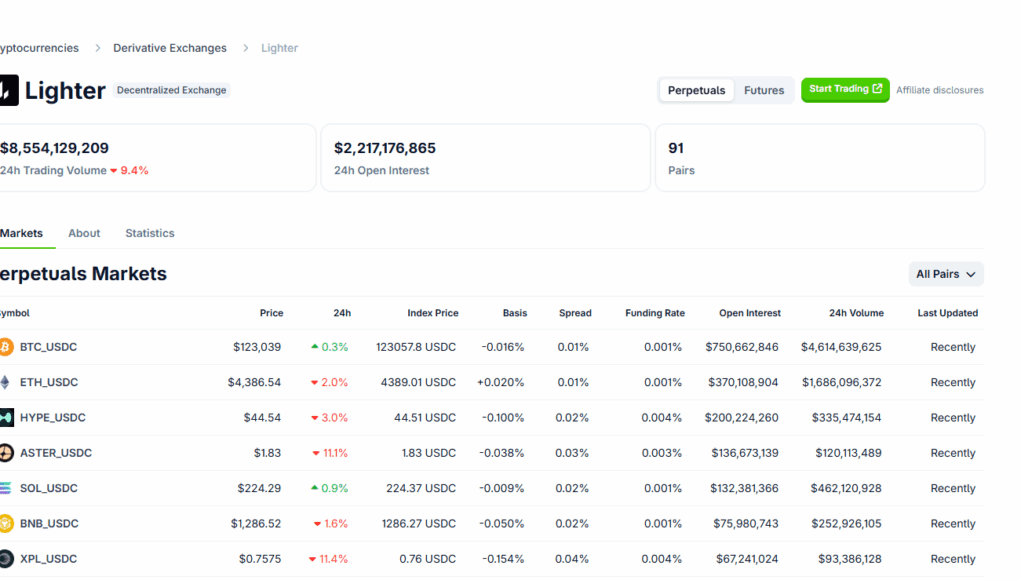The width and height of the screenshot is (1021, 580).
Task: Click the Lighter exchange logo icon
Action: pos(8,90)
